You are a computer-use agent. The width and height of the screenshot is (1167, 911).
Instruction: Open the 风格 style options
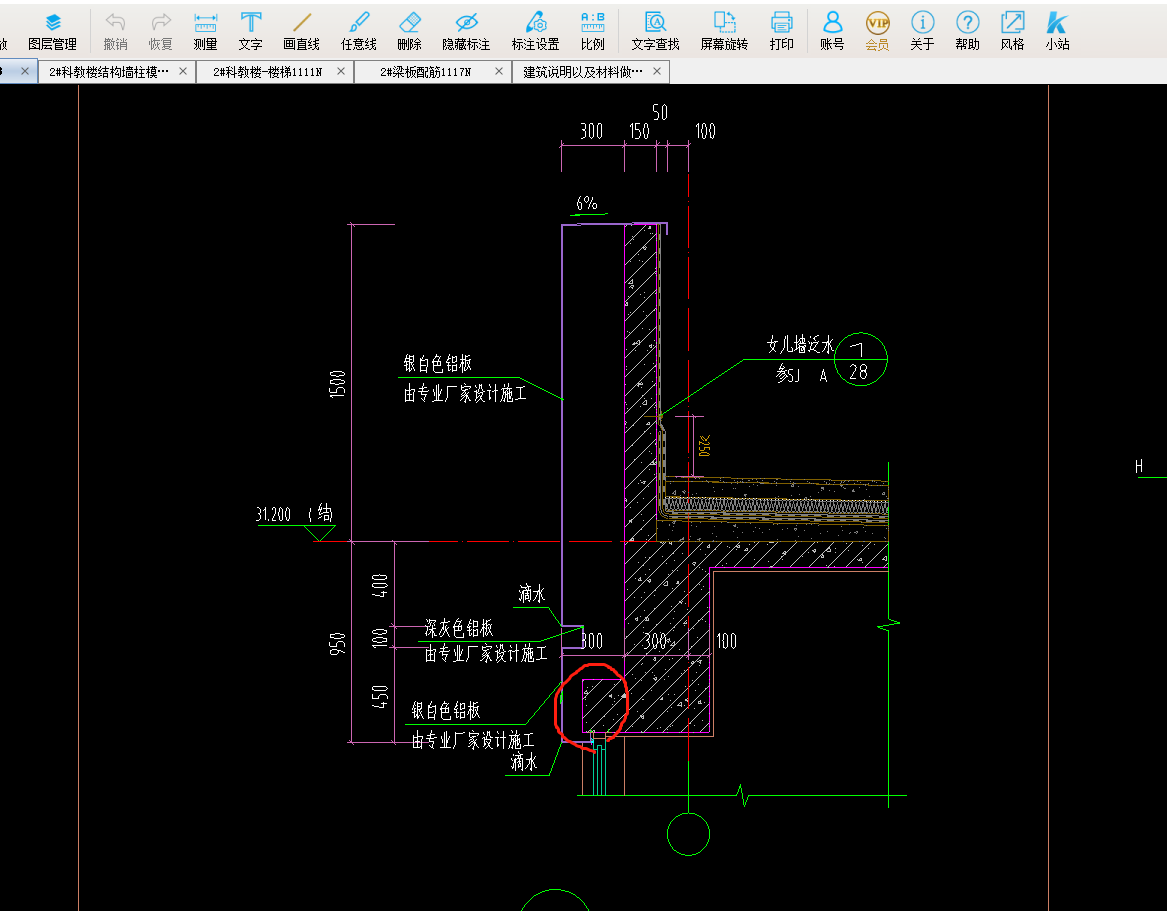click(1012, 31)
